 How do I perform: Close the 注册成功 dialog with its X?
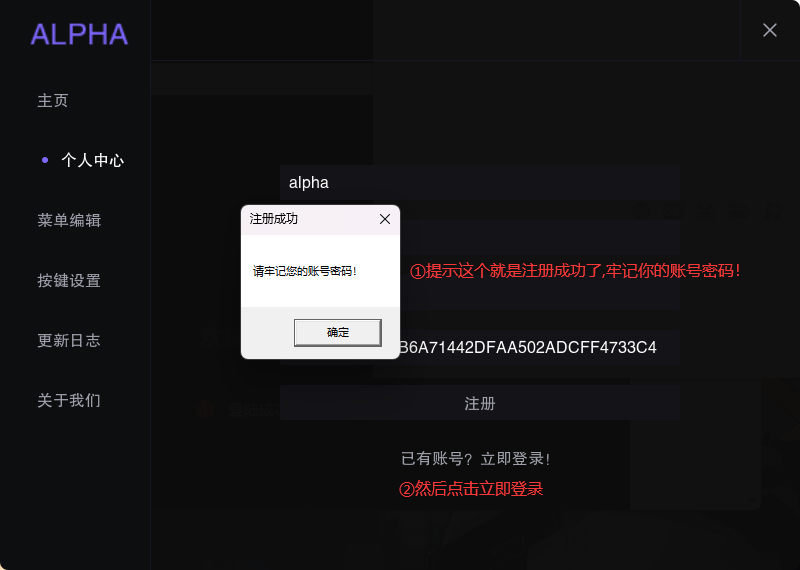[x=385, y=219]
